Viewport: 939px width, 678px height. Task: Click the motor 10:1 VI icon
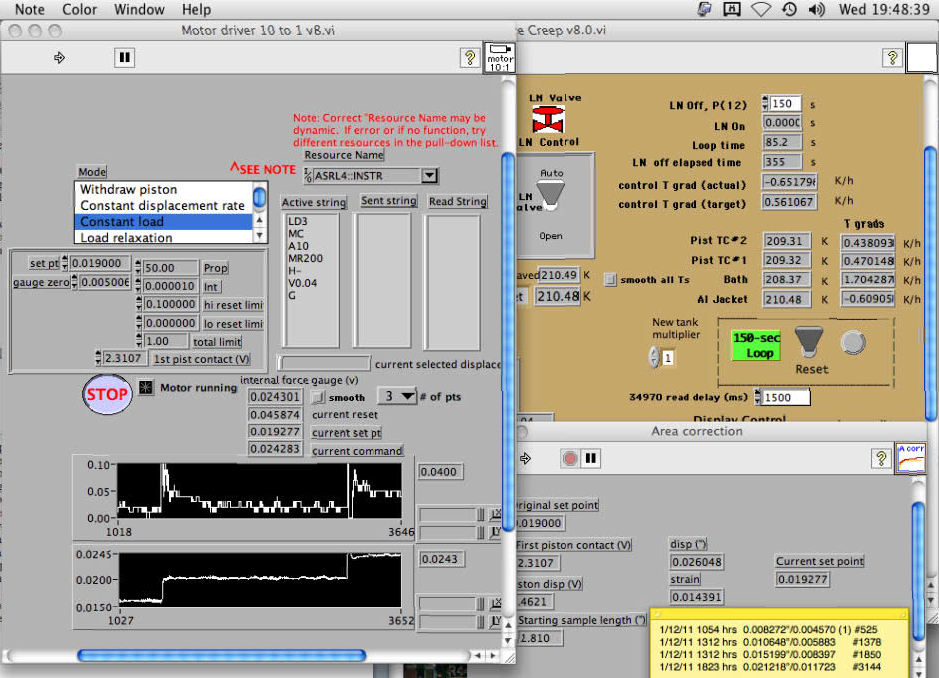point(500,58)
